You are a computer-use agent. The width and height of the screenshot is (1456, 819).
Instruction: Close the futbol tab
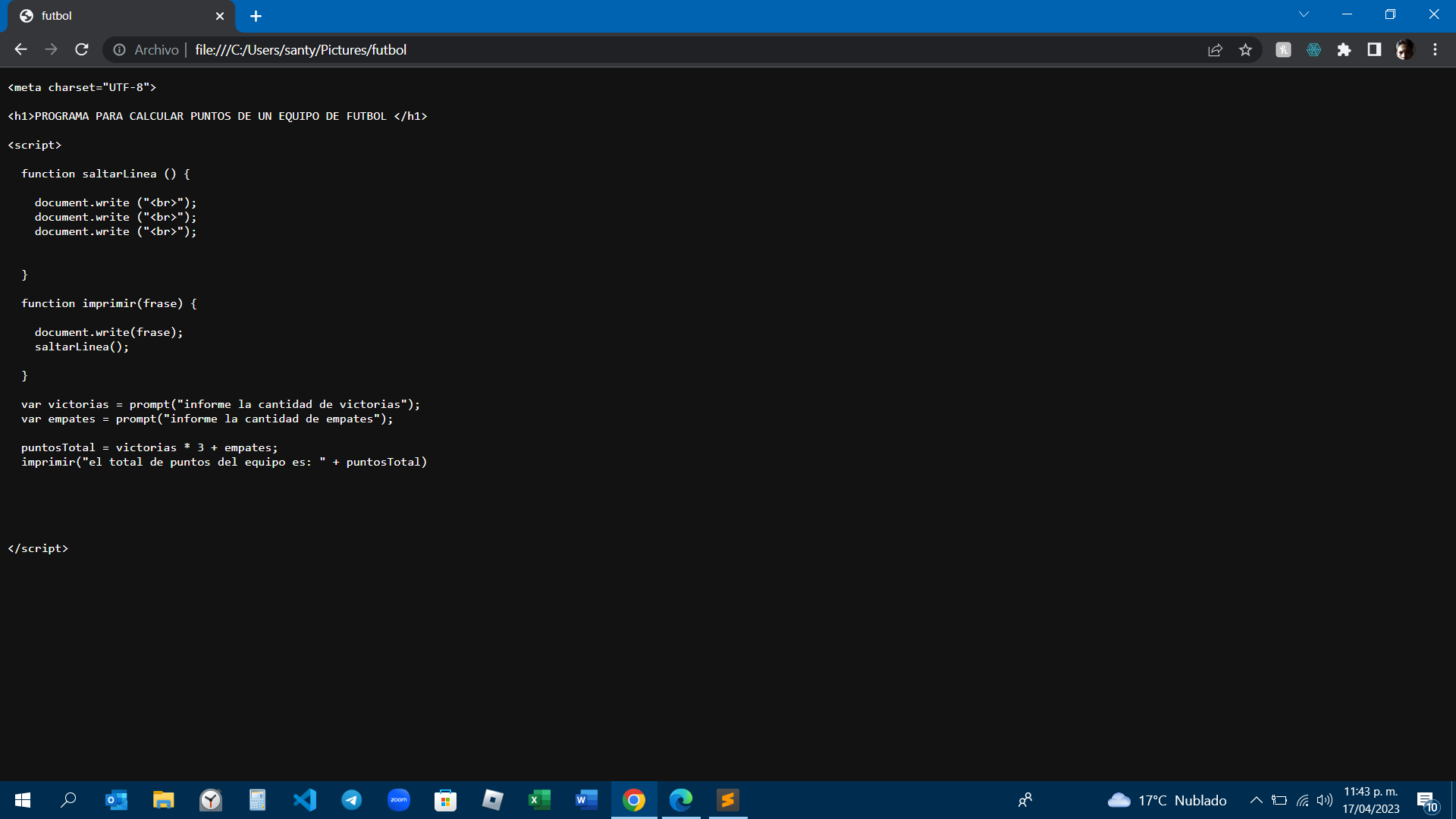(x=220, y=16)
